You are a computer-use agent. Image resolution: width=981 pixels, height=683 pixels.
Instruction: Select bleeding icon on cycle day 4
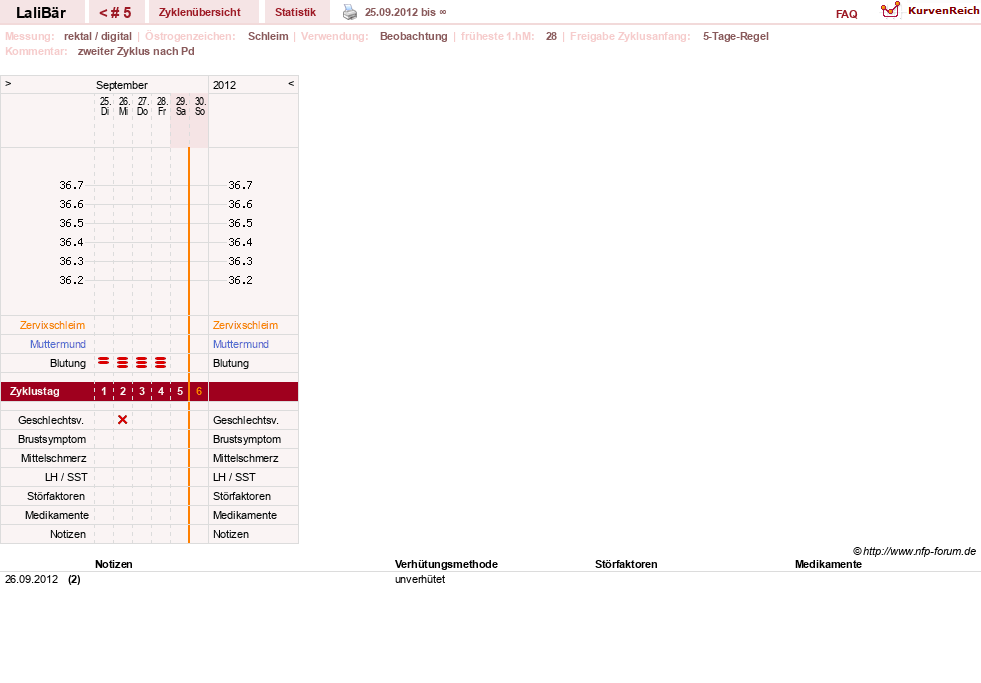pos(161,363)
